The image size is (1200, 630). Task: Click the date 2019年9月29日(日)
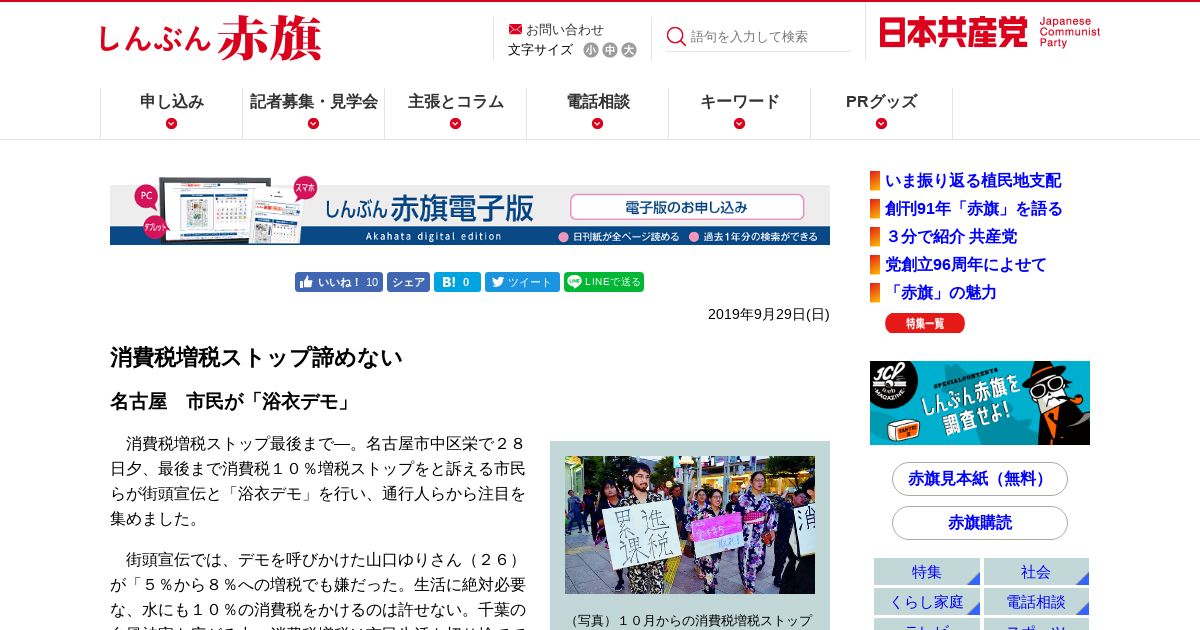pos(769,314)
